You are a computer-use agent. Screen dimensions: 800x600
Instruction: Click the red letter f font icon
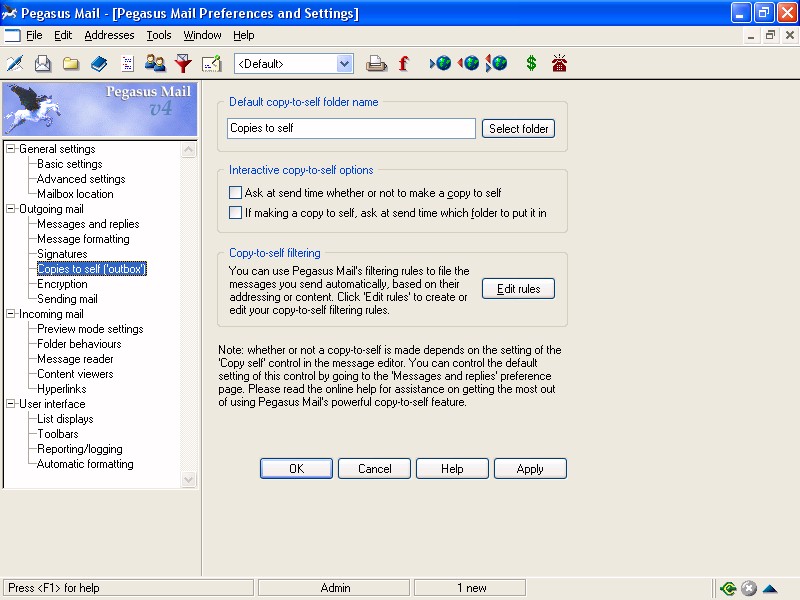click(x=404, y=64)
